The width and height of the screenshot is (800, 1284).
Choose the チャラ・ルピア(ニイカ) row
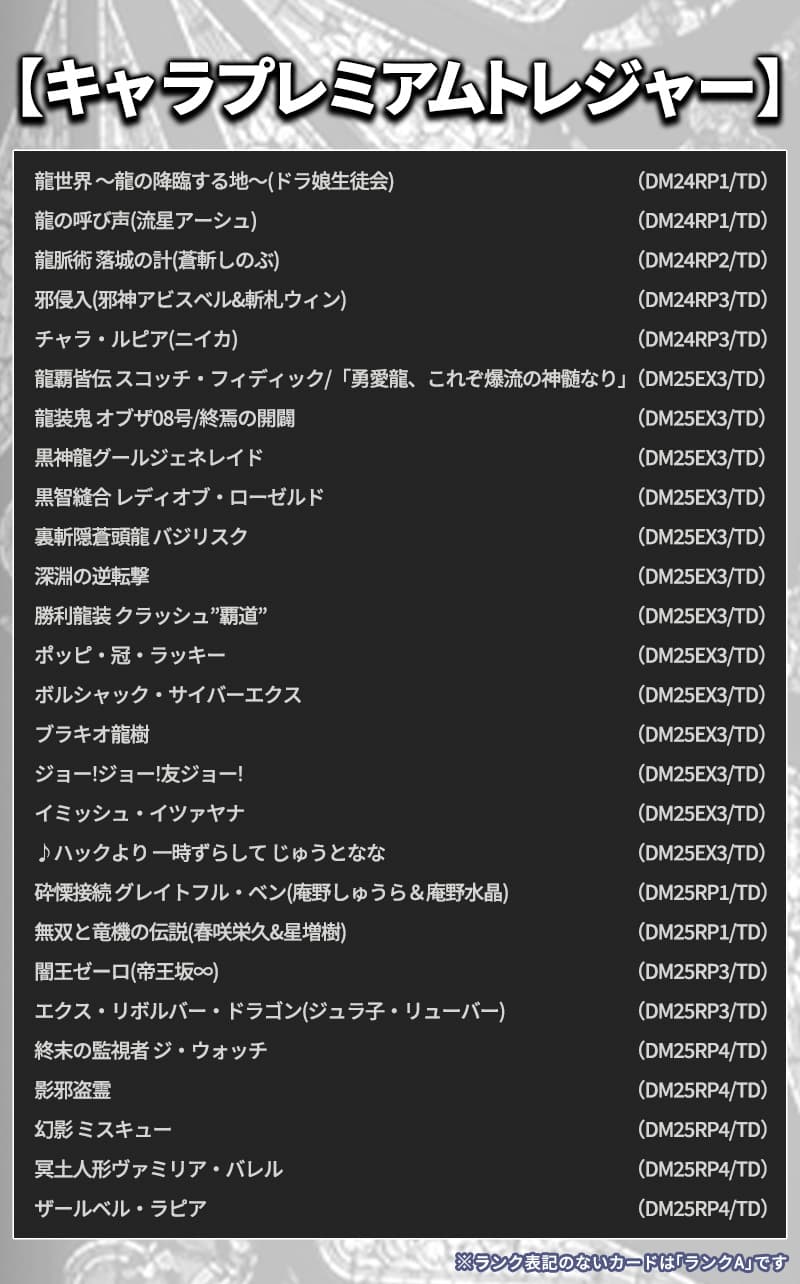(136, 339)
